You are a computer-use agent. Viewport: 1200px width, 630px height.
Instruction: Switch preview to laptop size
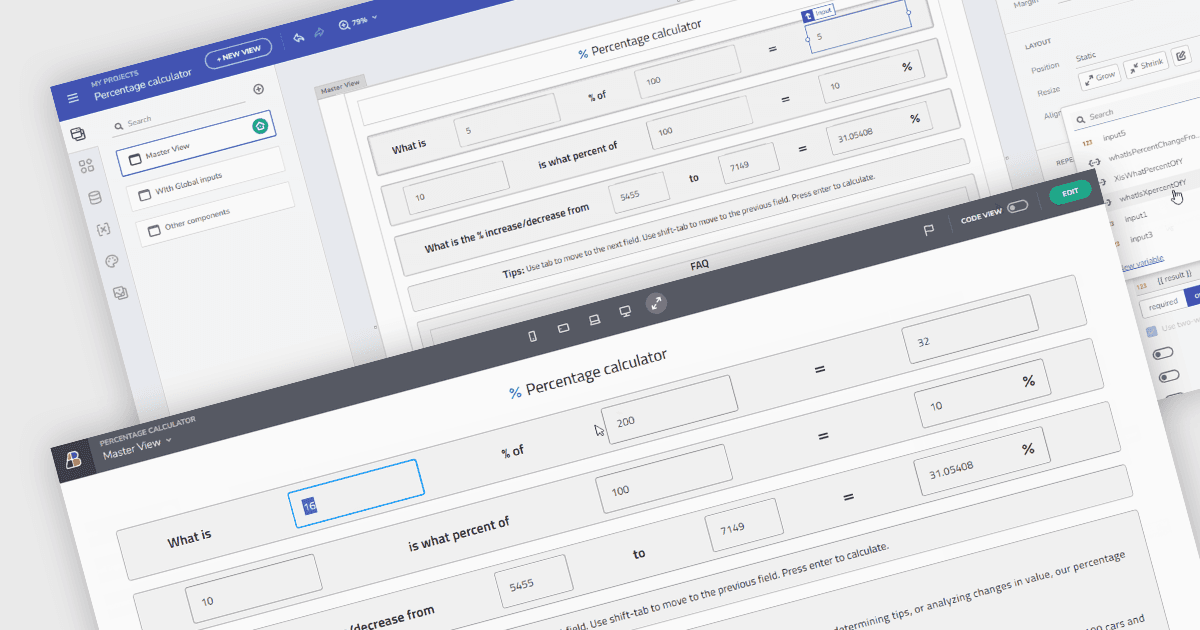coord(594,320)
